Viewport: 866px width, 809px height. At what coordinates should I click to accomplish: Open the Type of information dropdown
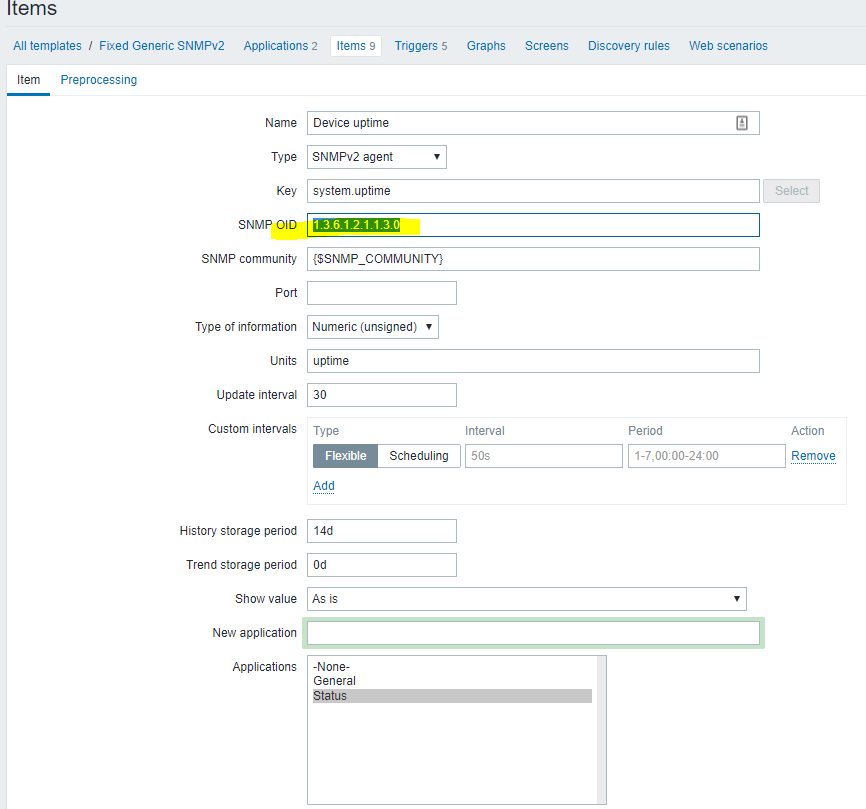(x=372, y=326)
